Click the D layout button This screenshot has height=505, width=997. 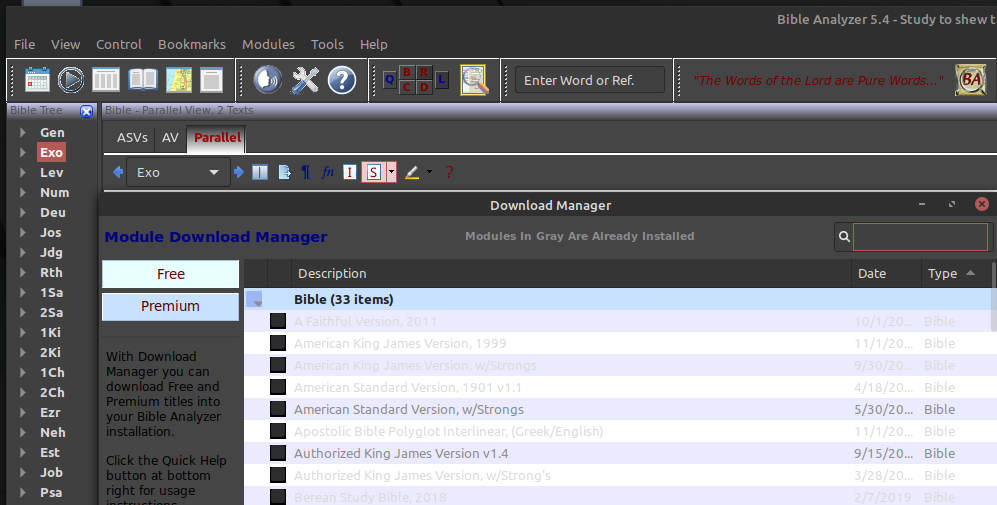[424, 87]
